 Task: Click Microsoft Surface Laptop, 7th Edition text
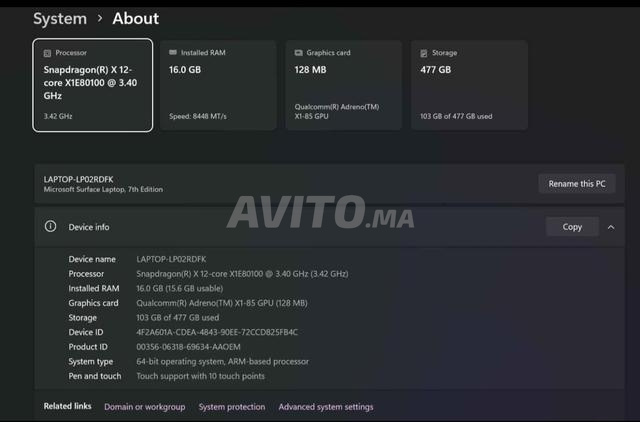point(103,189)
